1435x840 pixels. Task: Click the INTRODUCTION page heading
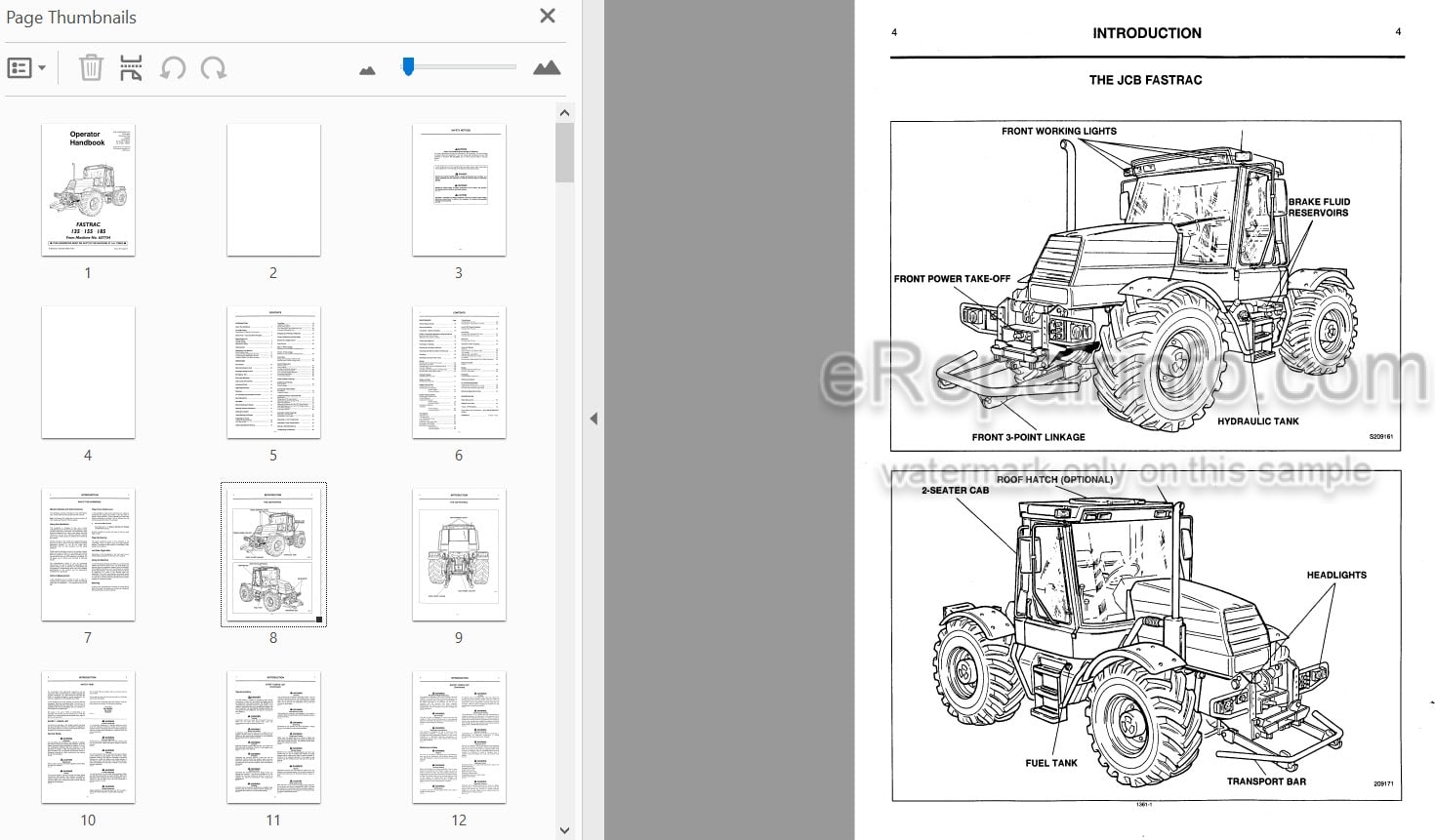(x=1147, y=33)
